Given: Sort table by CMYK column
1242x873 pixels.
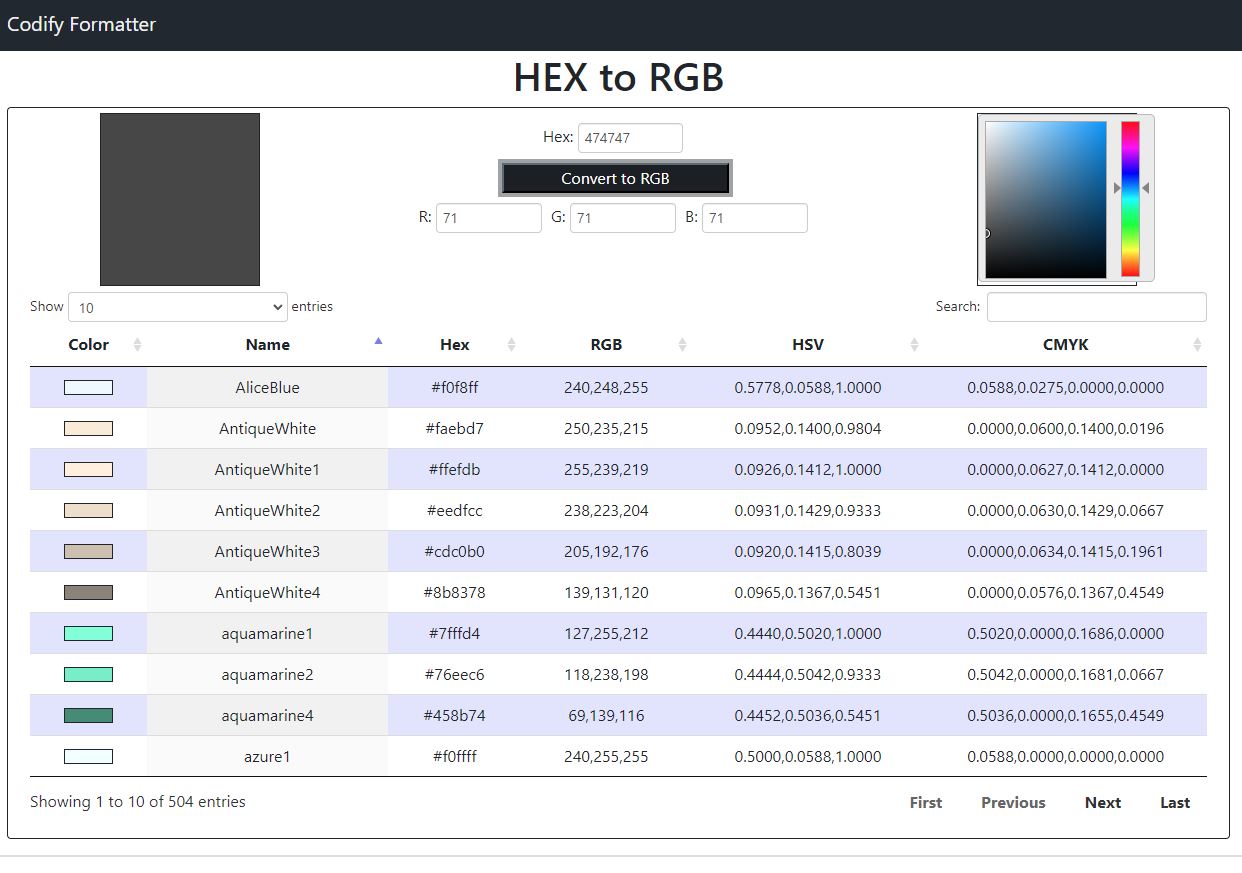Looking at the screenshot, I should (x=1066, y=345).
